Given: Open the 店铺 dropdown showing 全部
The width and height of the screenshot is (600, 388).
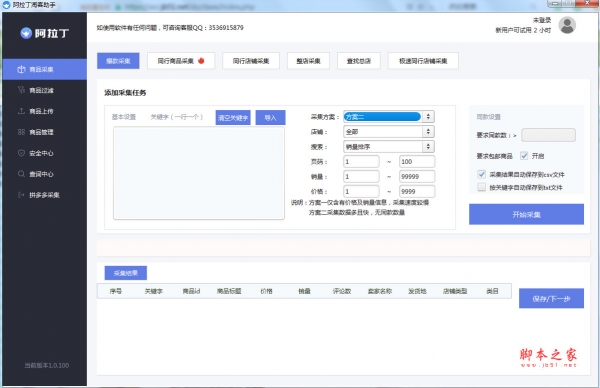Looking at the screenshot, I should (x=389, y=132).
